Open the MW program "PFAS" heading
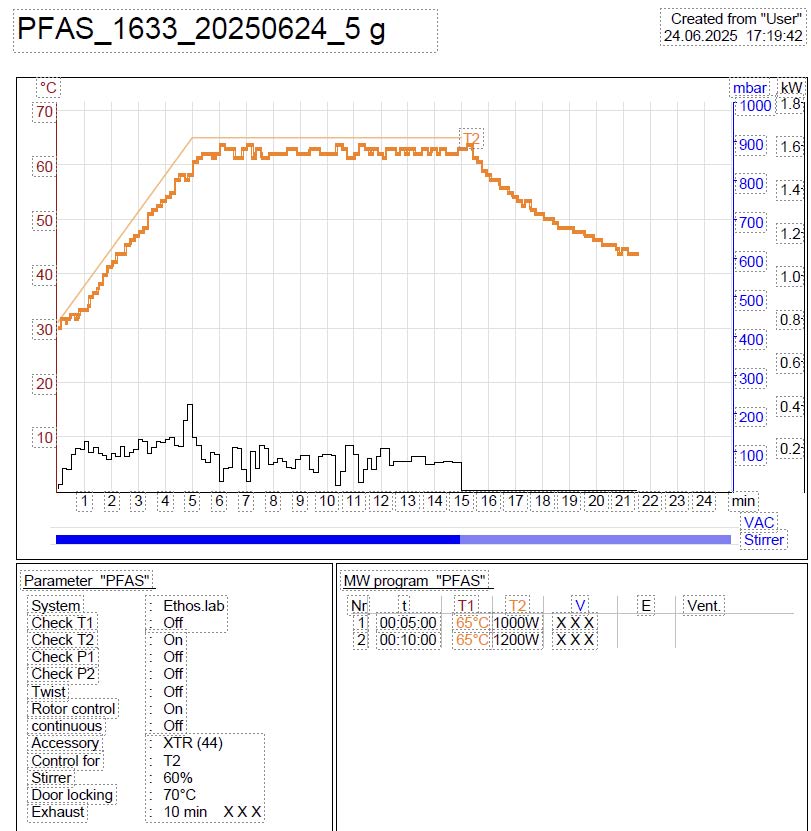Viewport: 811px width, 831px height. 415,581
